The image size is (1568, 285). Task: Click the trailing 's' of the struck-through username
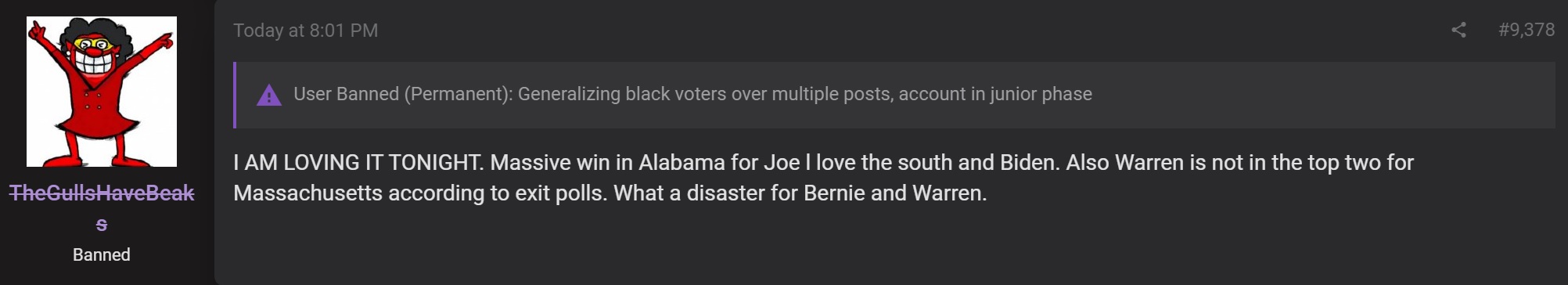102,224
